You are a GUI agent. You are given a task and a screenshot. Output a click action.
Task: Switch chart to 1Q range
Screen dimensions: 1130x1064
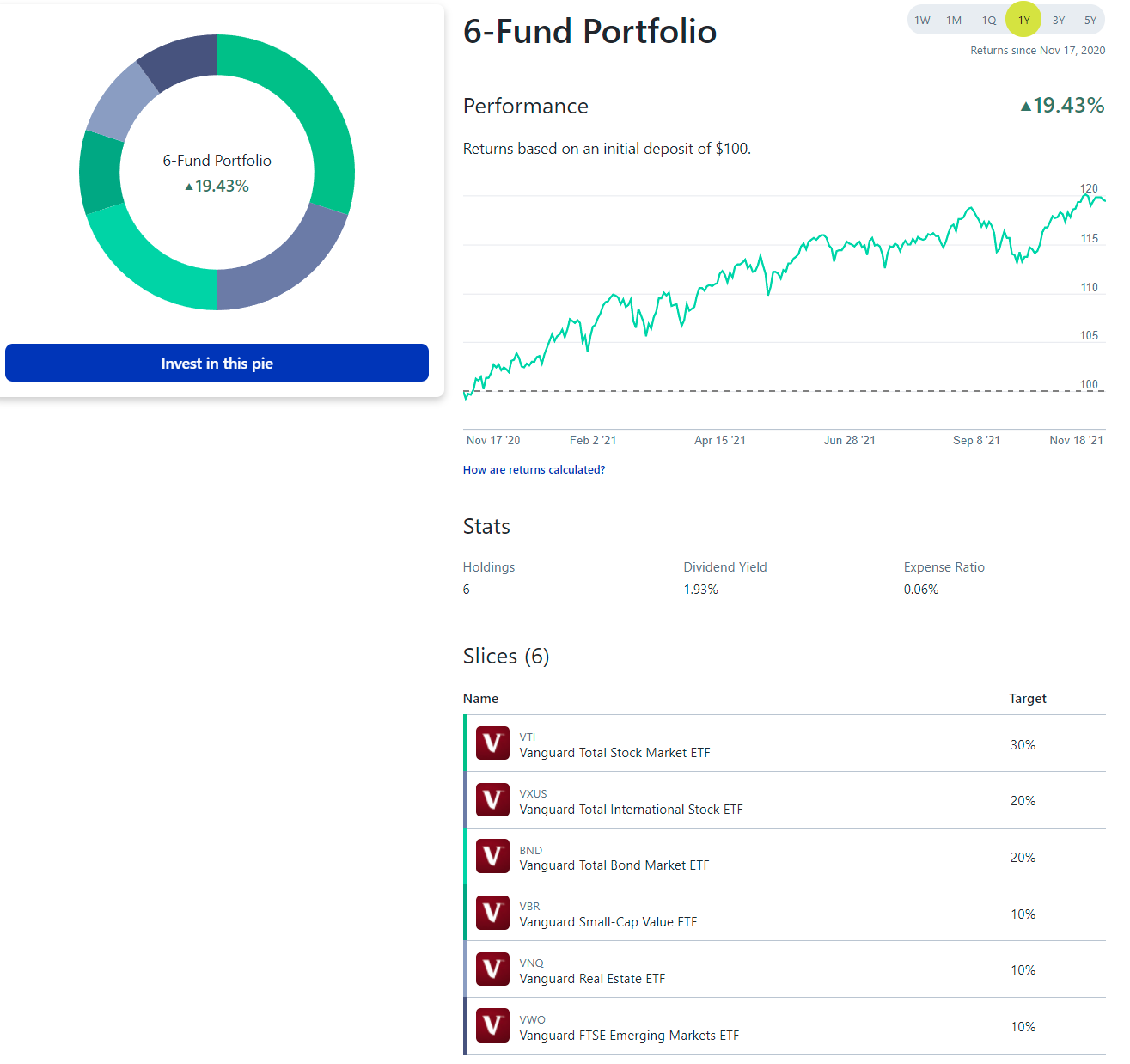[x=989, y=20]
